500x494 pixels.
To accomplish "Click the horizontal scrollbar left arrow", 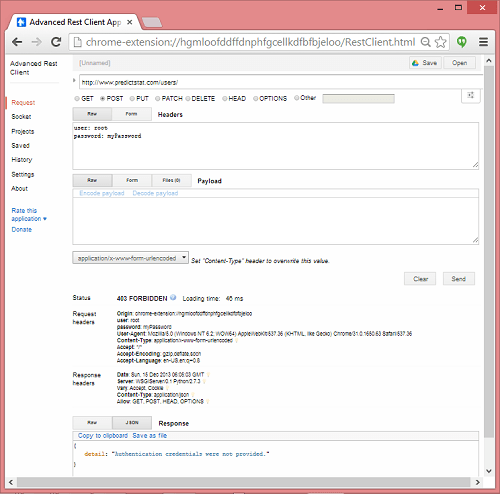I will pos(11,482).
